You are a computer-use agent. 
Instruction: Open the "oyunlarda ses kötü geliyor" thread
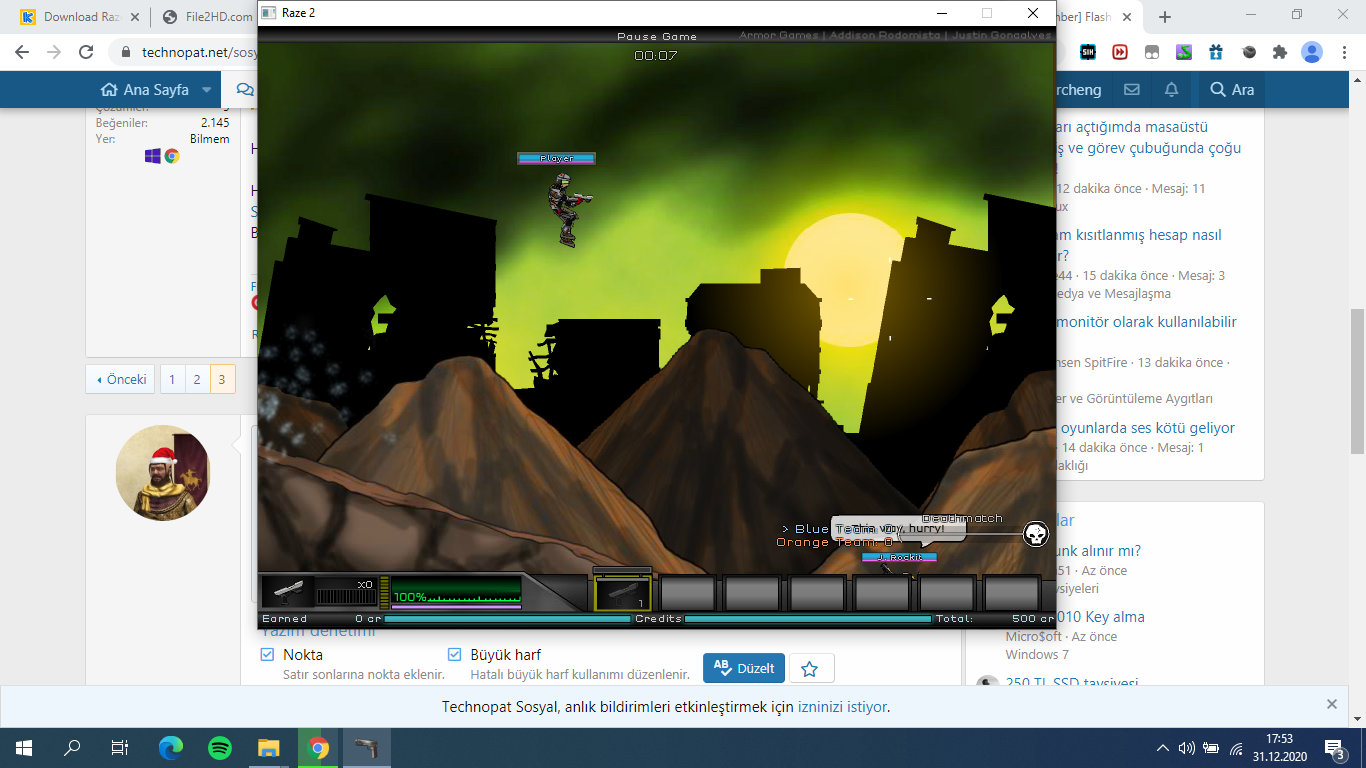point(1147,427)
